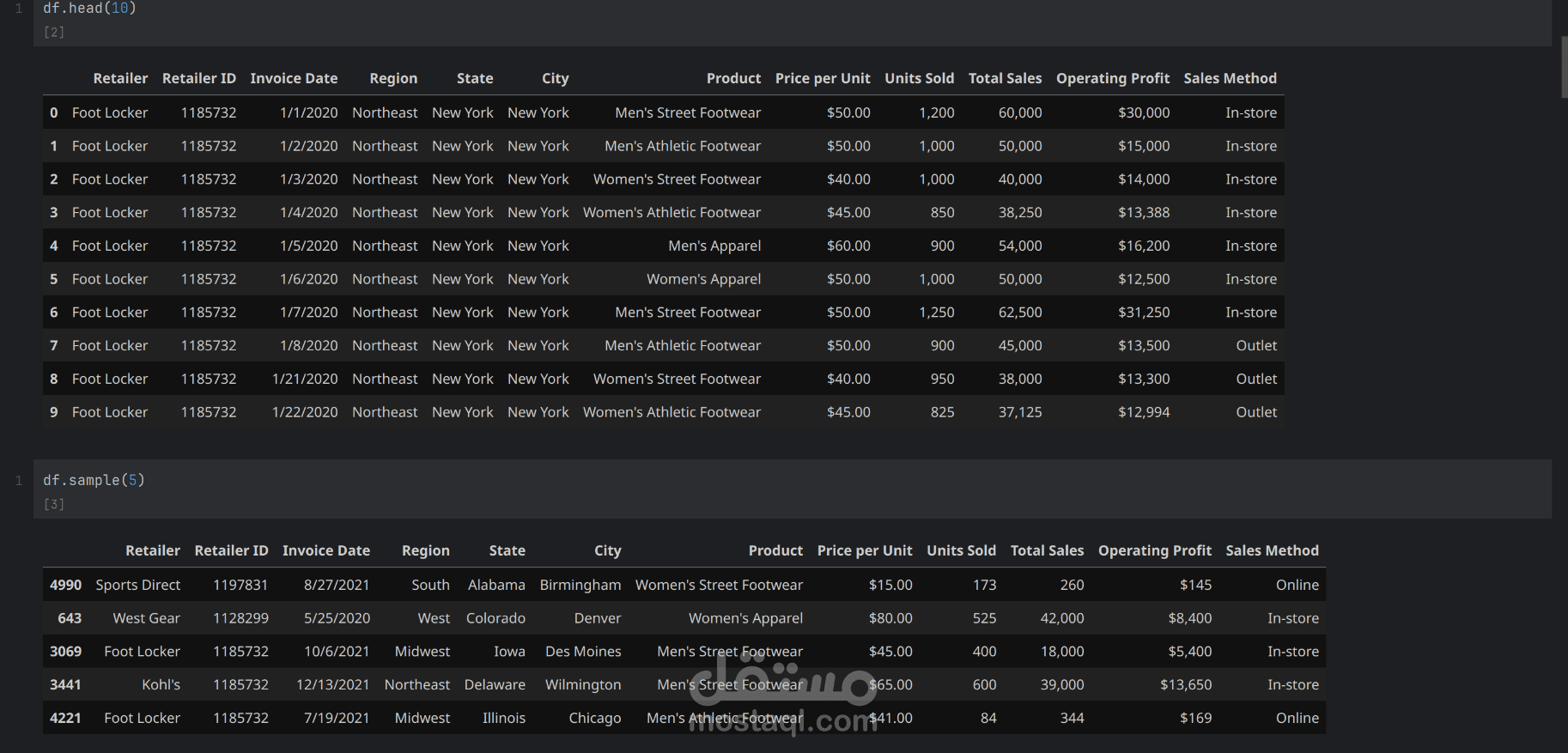Click the row index 4990

point(65,585)
